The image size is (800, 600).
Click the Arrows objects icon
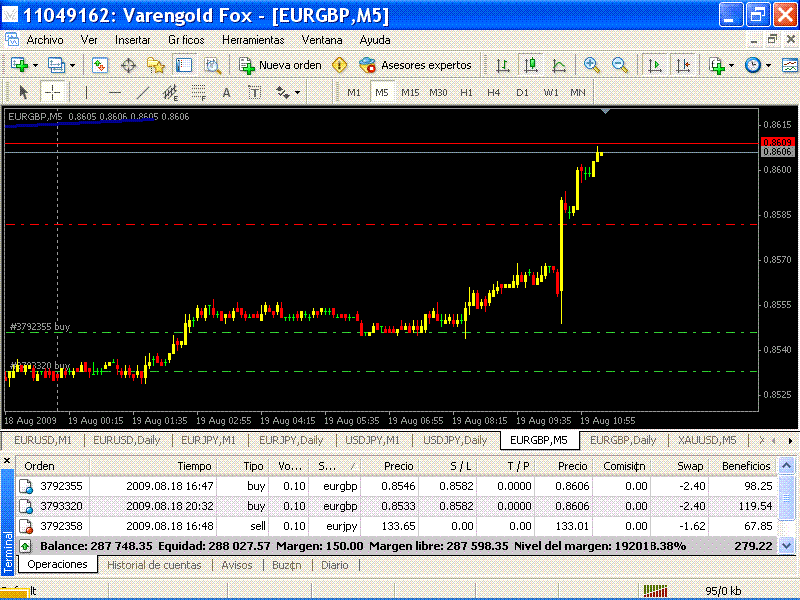tap(282, 92)
